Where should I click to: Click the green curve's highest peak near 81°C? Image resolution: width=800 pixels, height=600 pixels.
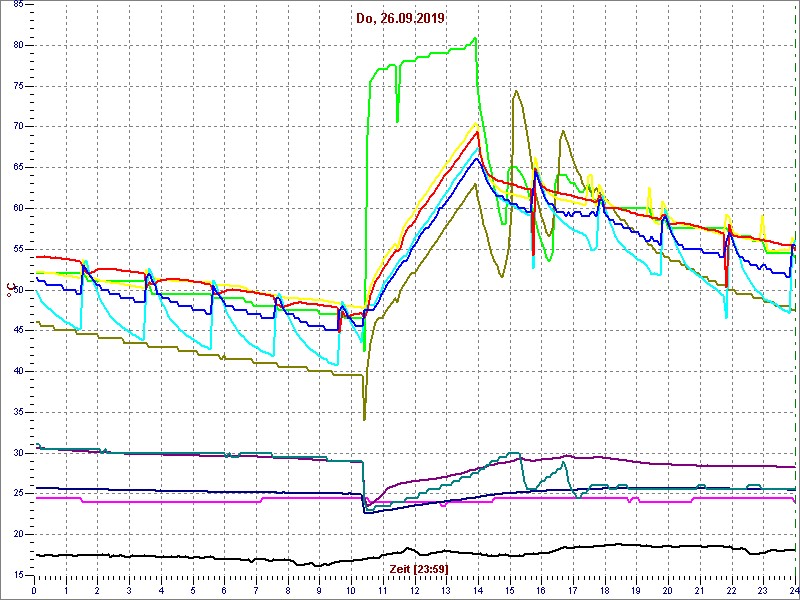[x=475, y=38]
